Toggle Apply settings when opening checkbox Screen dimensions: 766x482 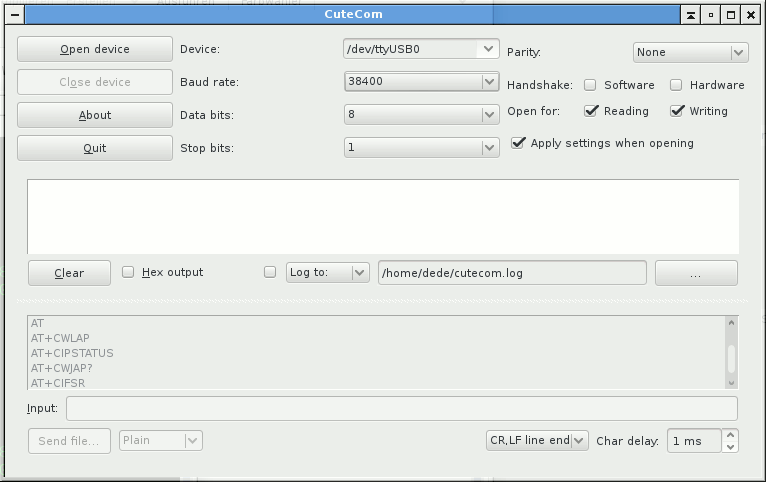pos(518,143)
